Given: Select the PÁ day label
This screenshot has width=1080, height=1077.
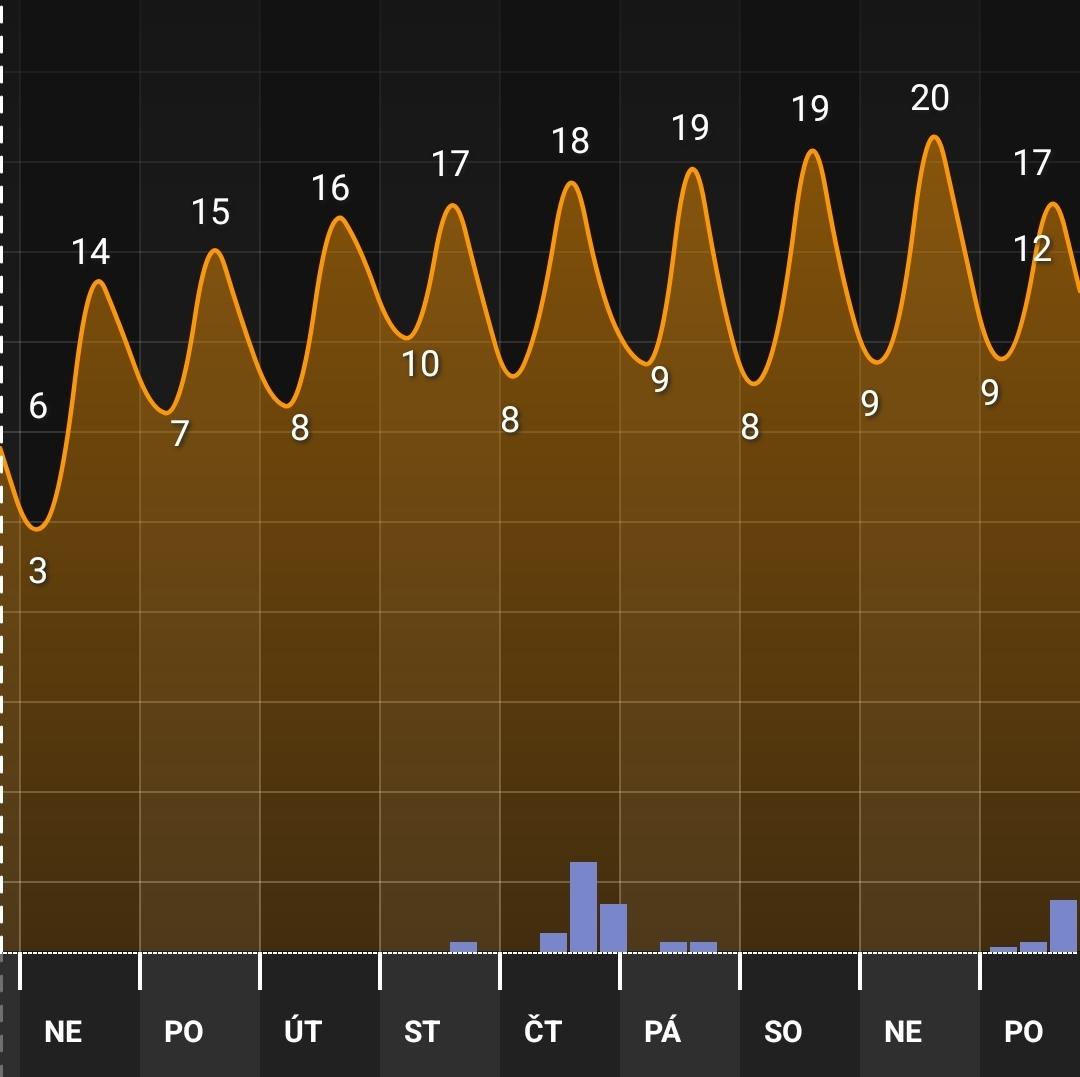Looking at the screenshot, I should (x=662, y=1031).
